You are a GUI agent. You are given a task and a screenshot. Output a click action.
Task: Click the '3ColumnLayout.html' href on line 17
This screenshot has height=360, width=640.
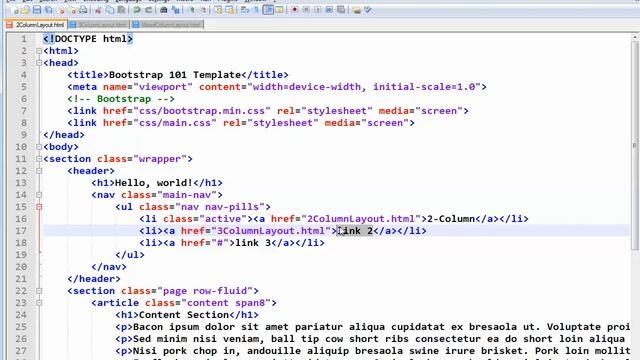[x=271, y=231]
